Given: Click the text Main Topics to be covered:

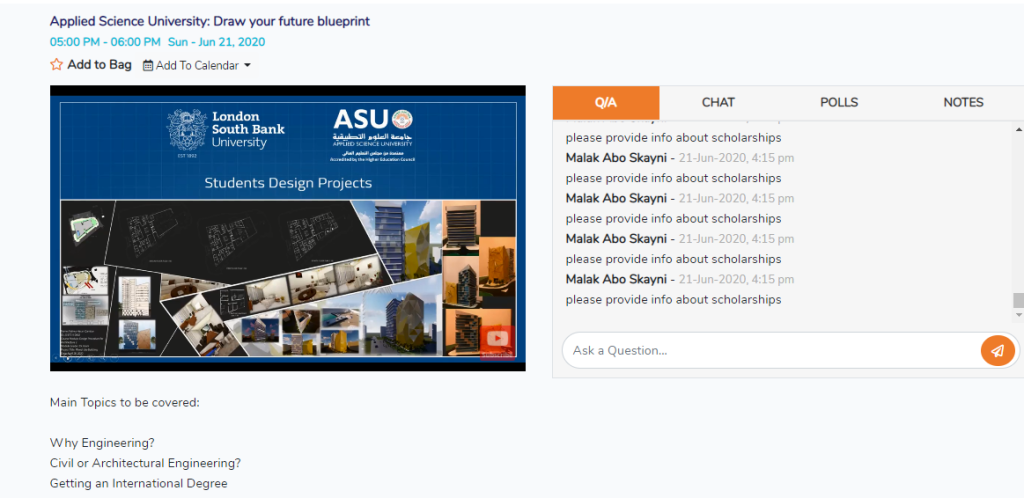Looking at the screenshot, I should click(125, 403).
